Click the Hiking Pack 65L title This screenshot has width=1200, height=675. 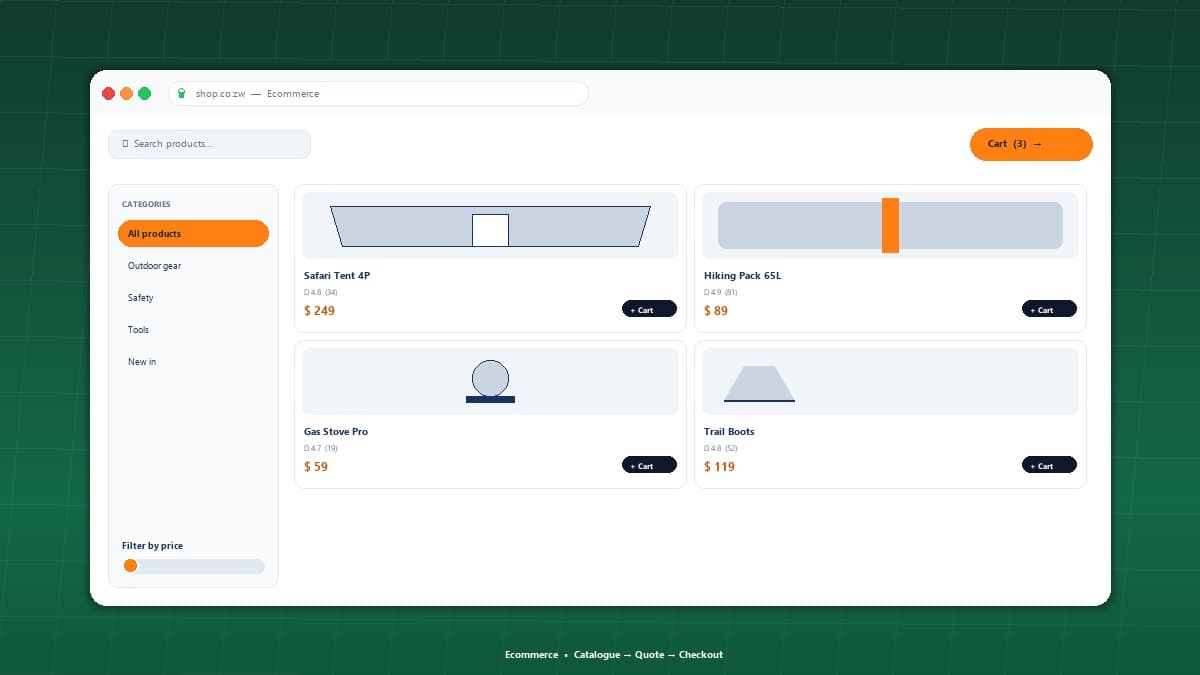[x=742, y=276]
